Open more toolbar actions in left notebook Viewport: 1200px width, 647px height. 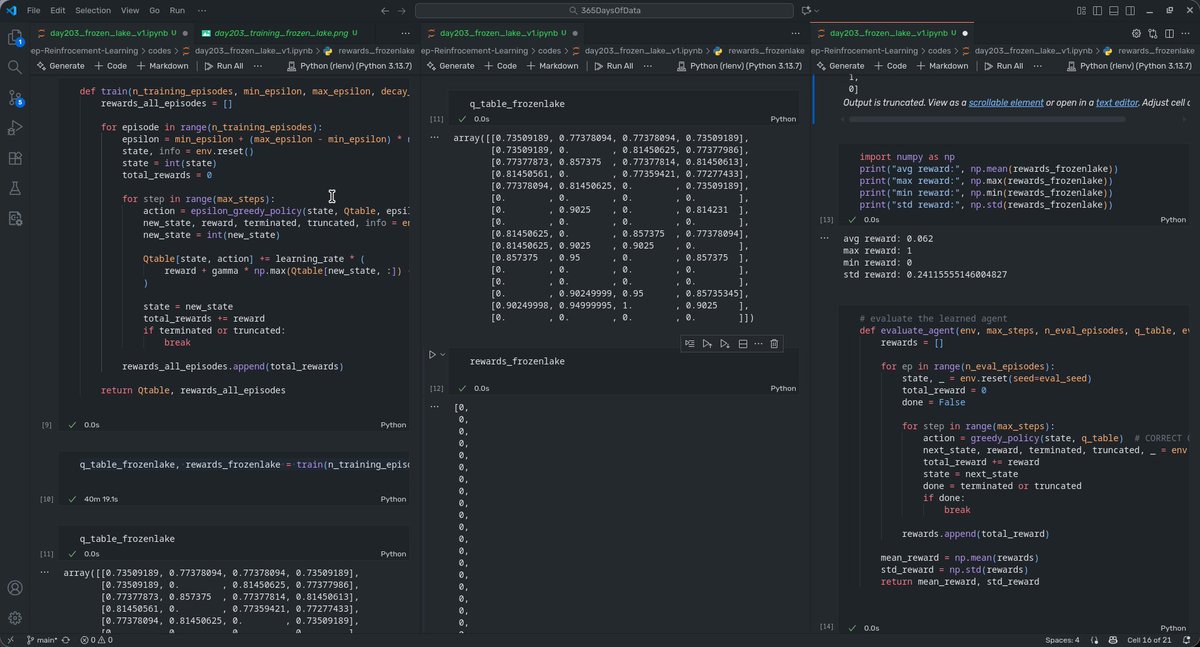click(x=258, y=65)
